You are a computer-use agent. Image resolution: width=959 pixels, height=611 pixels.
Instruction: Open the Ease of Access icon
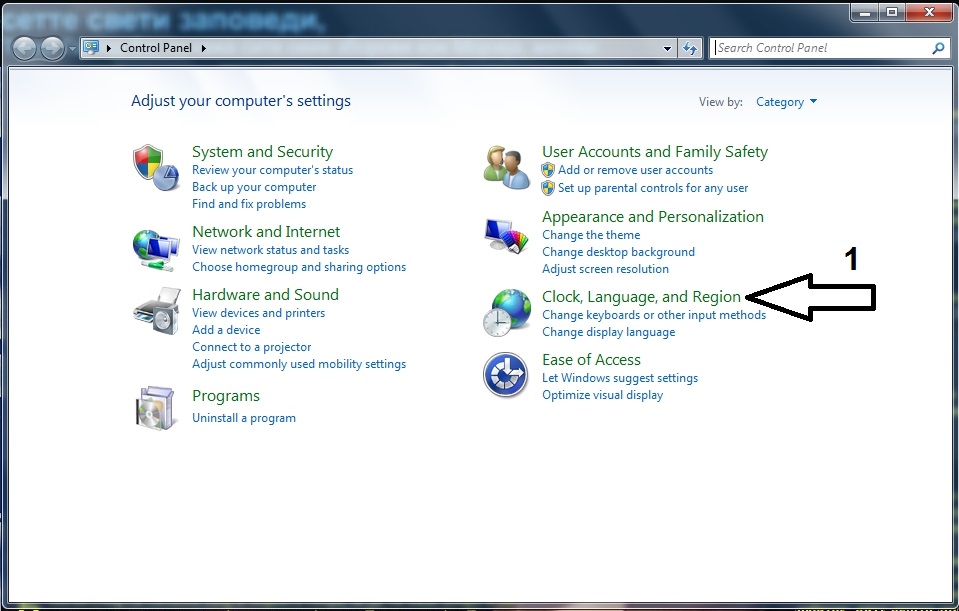(506, 376)
